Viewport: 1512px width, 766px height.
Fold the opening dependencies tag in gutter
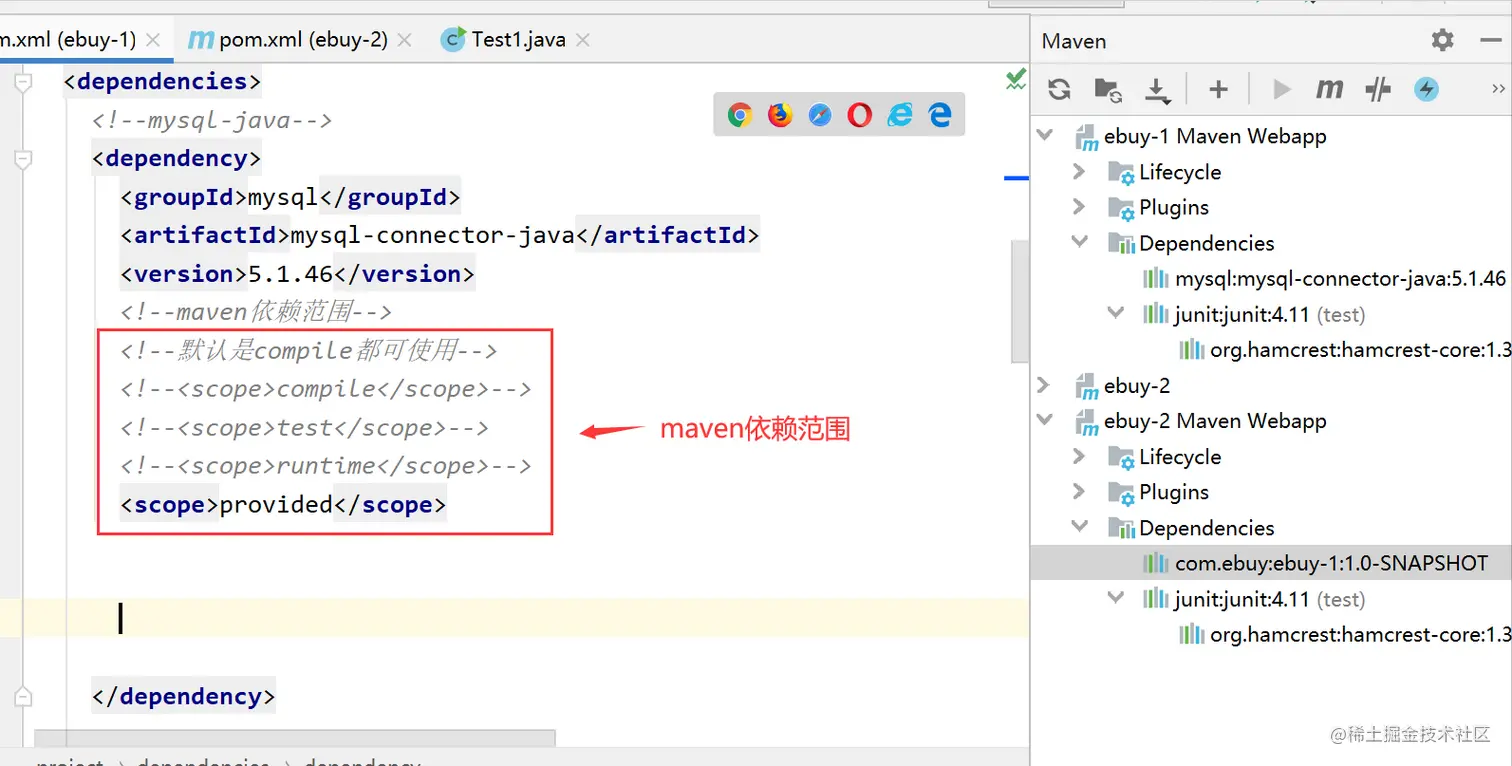[24, 81]
